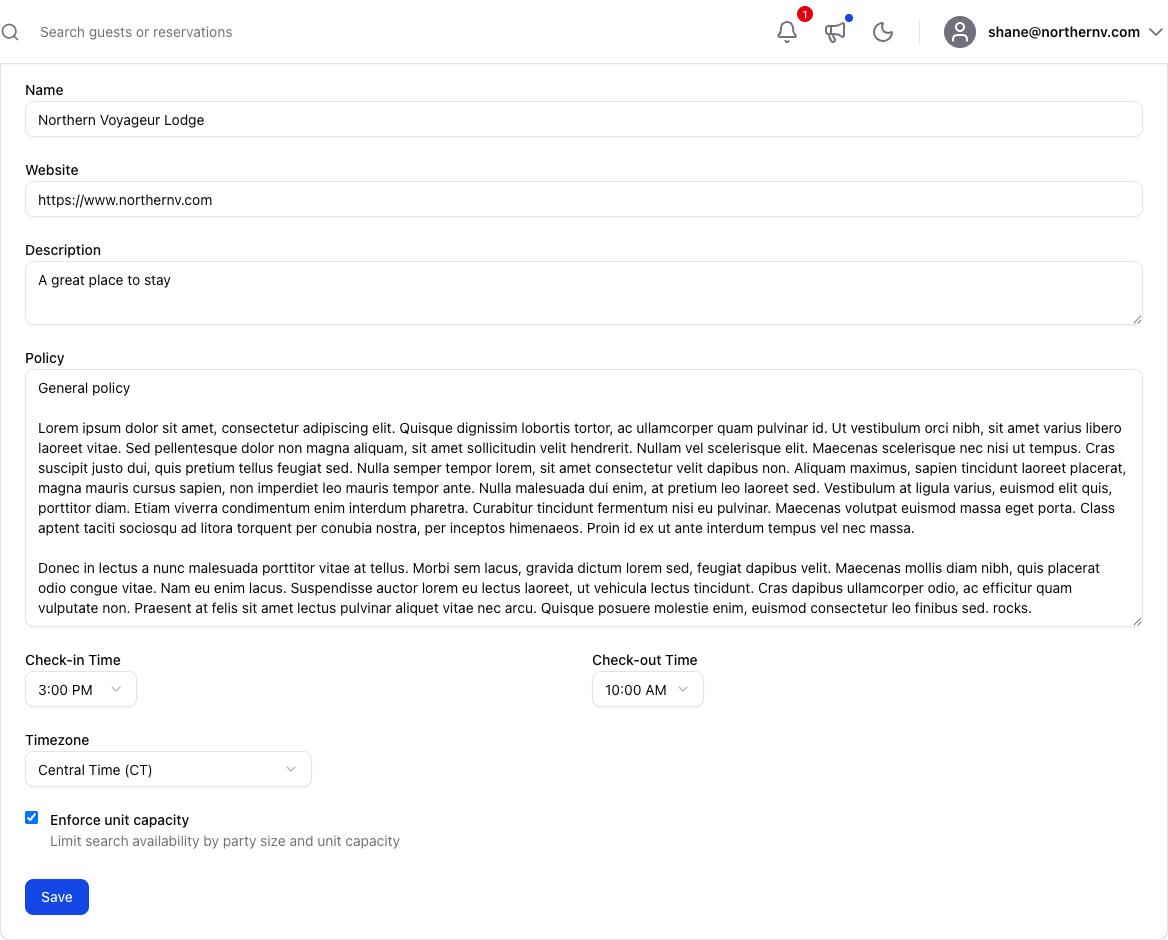This screenshot has height=940, width=1168.
Task: Uncheck Enforce unit capacity checkbox
Action: [31, 818]
